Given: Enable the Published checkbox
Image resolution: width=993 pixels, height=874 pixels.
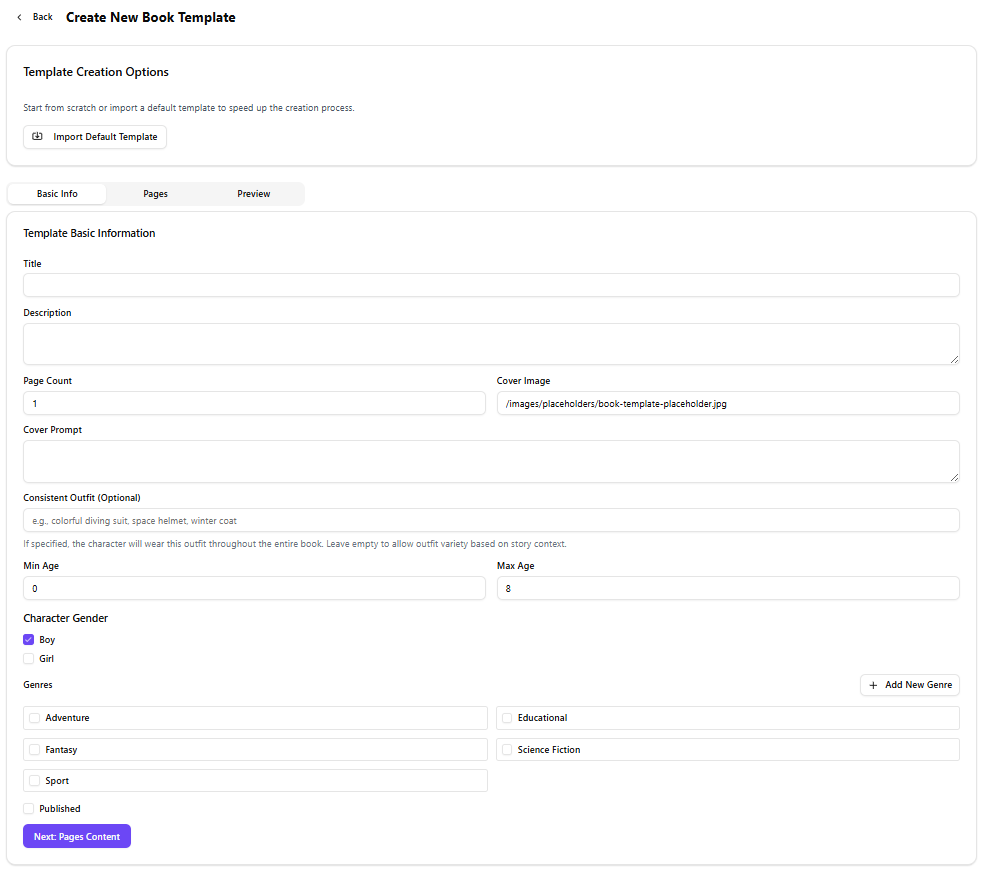Looking at the screenshot, I should 29,809.
